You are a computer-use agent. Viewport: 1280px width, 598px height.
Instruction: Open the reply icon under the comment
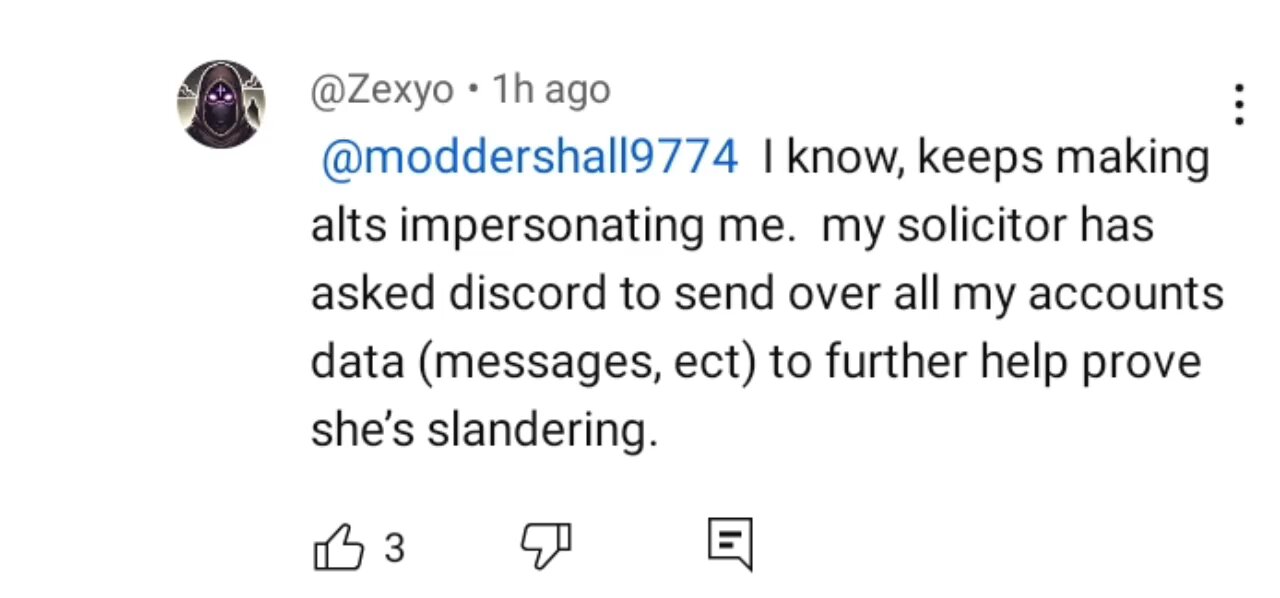729,545
